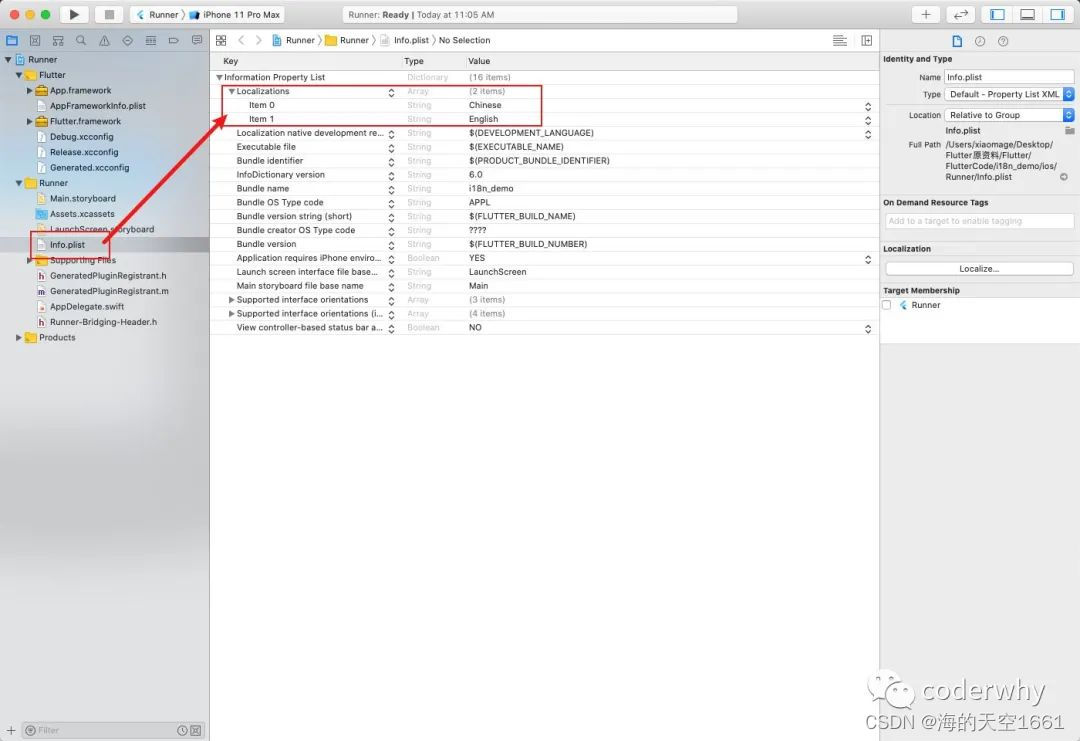1080x741 pixels.
Task: Collapse the Flutter group
Action: point(19,75)
